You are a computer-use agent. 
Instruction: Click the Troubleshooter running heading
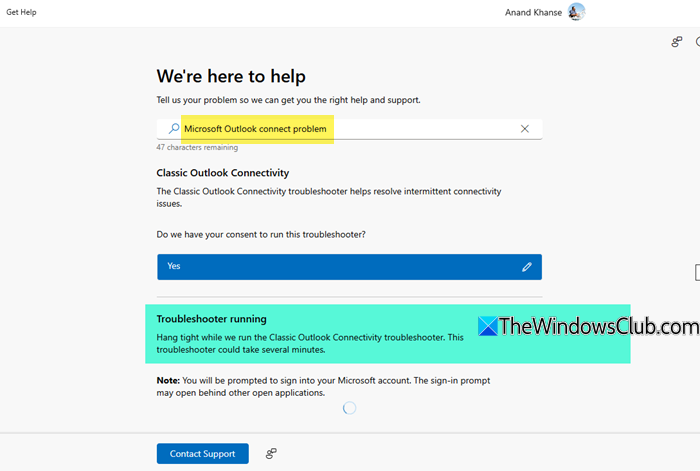click(x=212, y=319)
